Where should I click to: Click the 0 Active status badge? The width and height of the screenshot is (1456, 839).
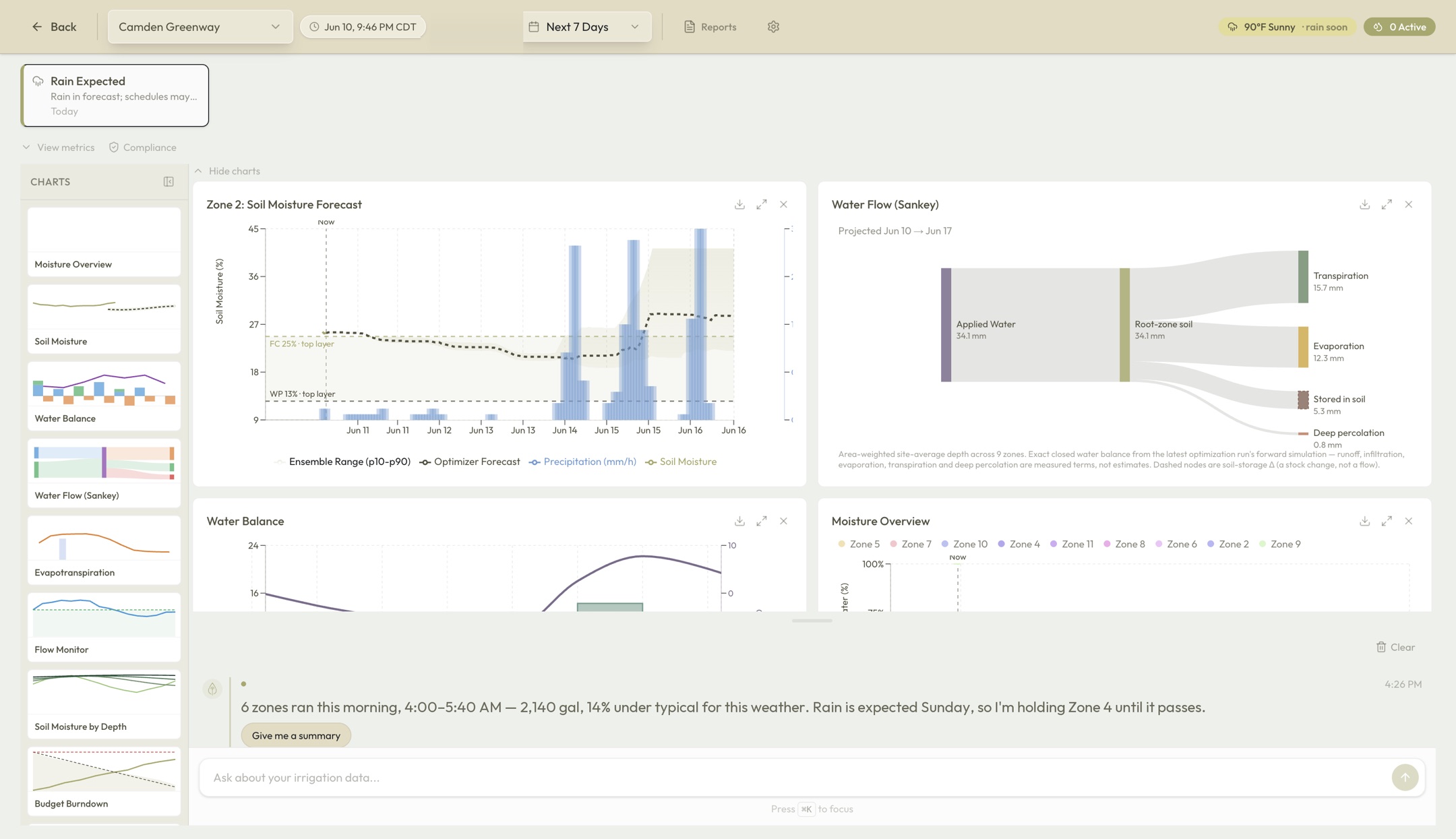tap(1399, 27)
